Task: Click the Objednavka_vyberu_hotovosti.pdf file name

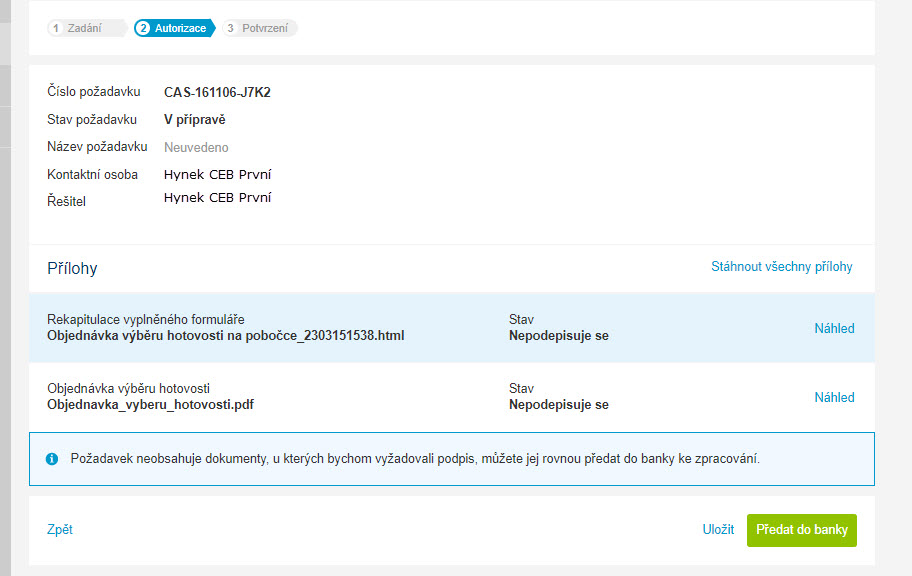Action: click(x=151, y=404)
